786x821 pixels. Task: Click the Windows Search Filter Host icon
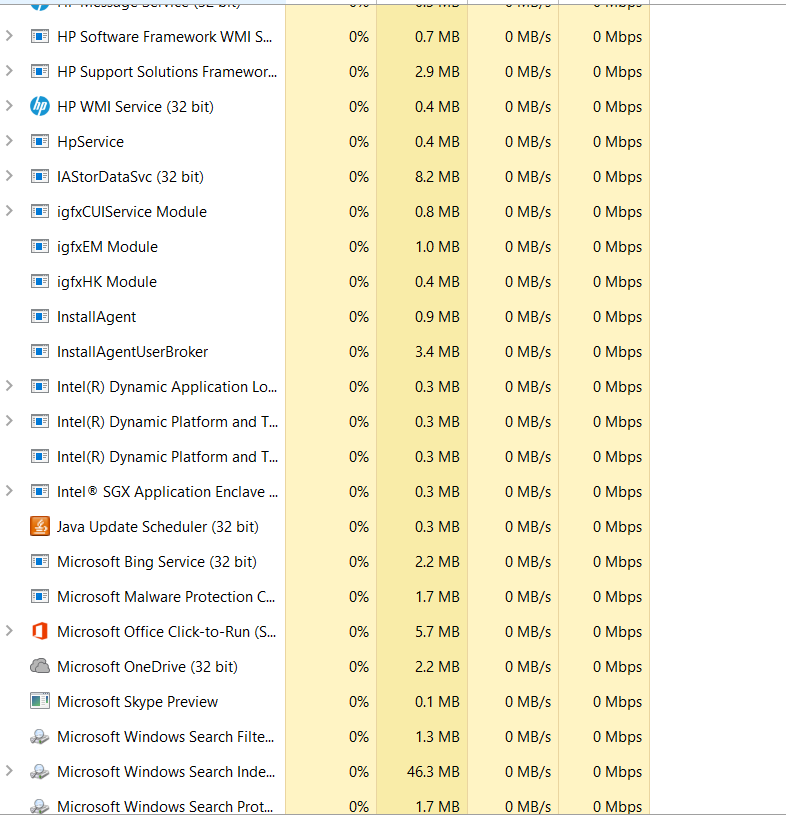click(40, 737)
